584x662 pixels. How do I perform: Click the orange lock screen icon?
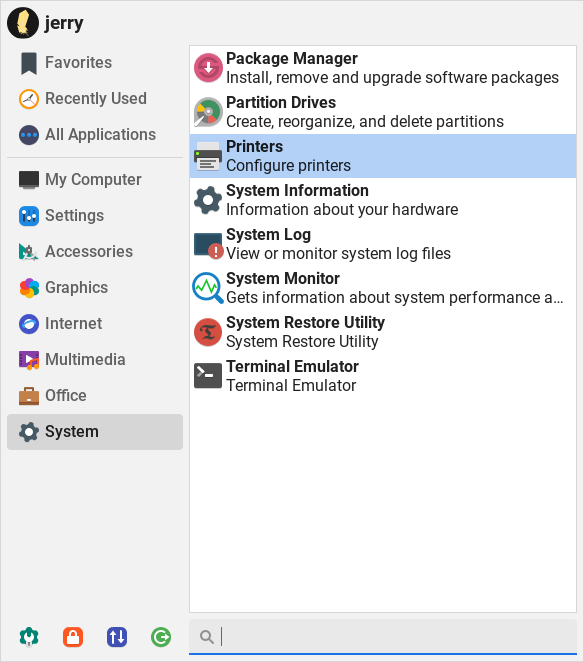click(73, 637)
